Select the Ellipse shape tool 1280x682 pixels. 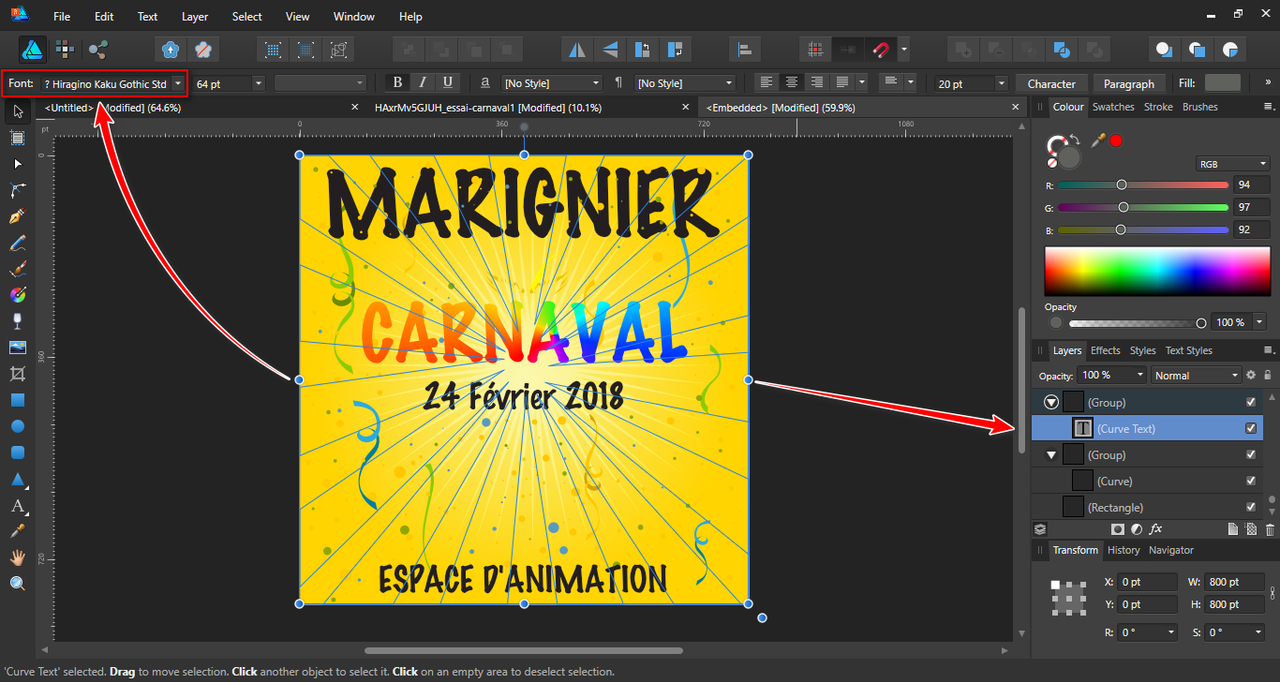click(x=17, y=426)
